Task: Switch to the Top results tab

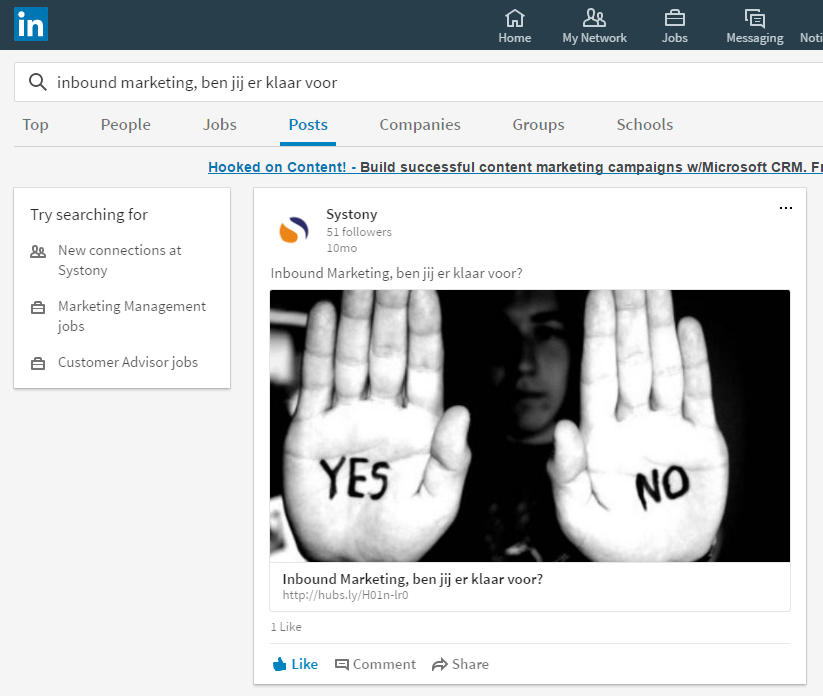Action: pyautogui.click(x=35, y=125)
